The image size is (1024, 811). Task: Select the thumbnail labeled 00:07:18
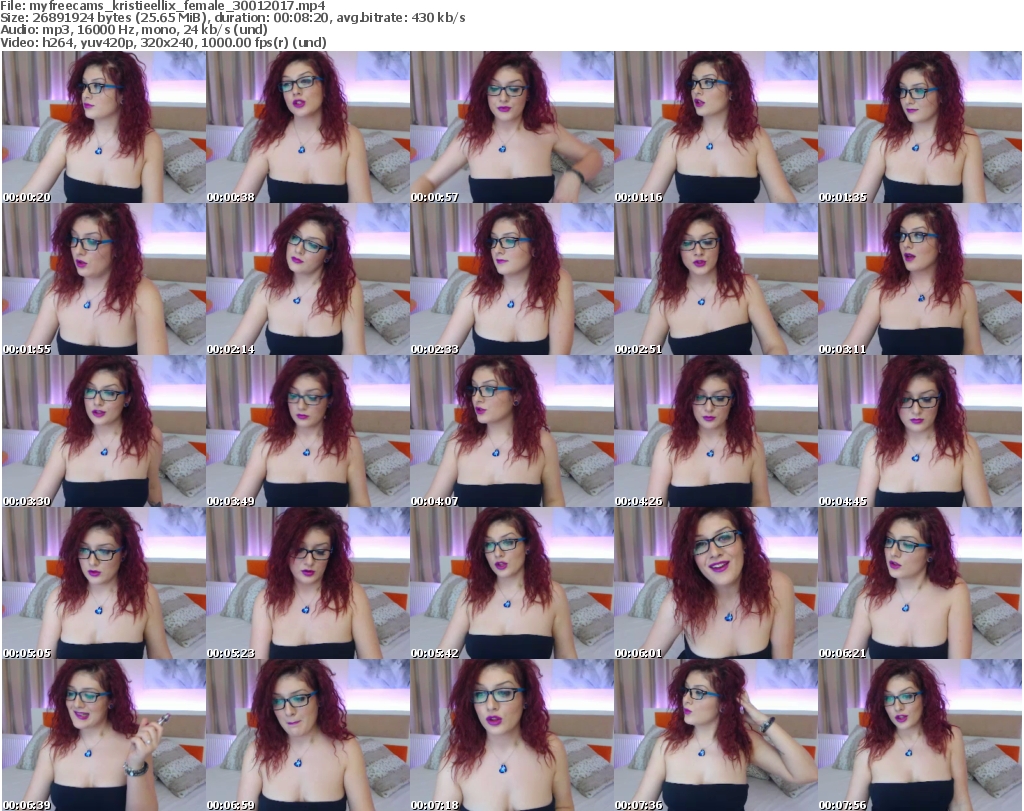512,735
